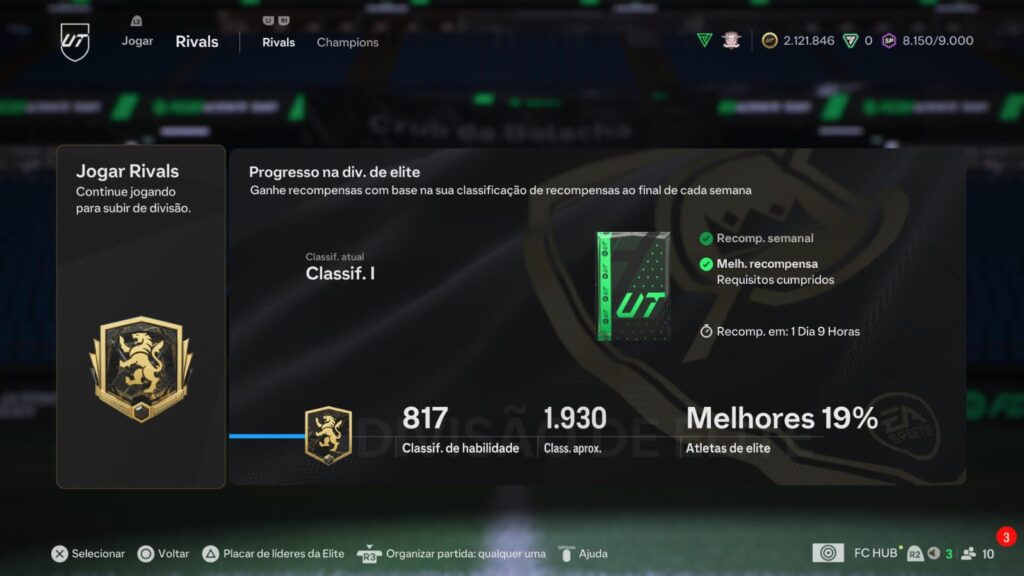This screenshot has width=1024, height=576.
Task: Click the Recomp. semanal green checkmark
Action: tap(706, 238)
